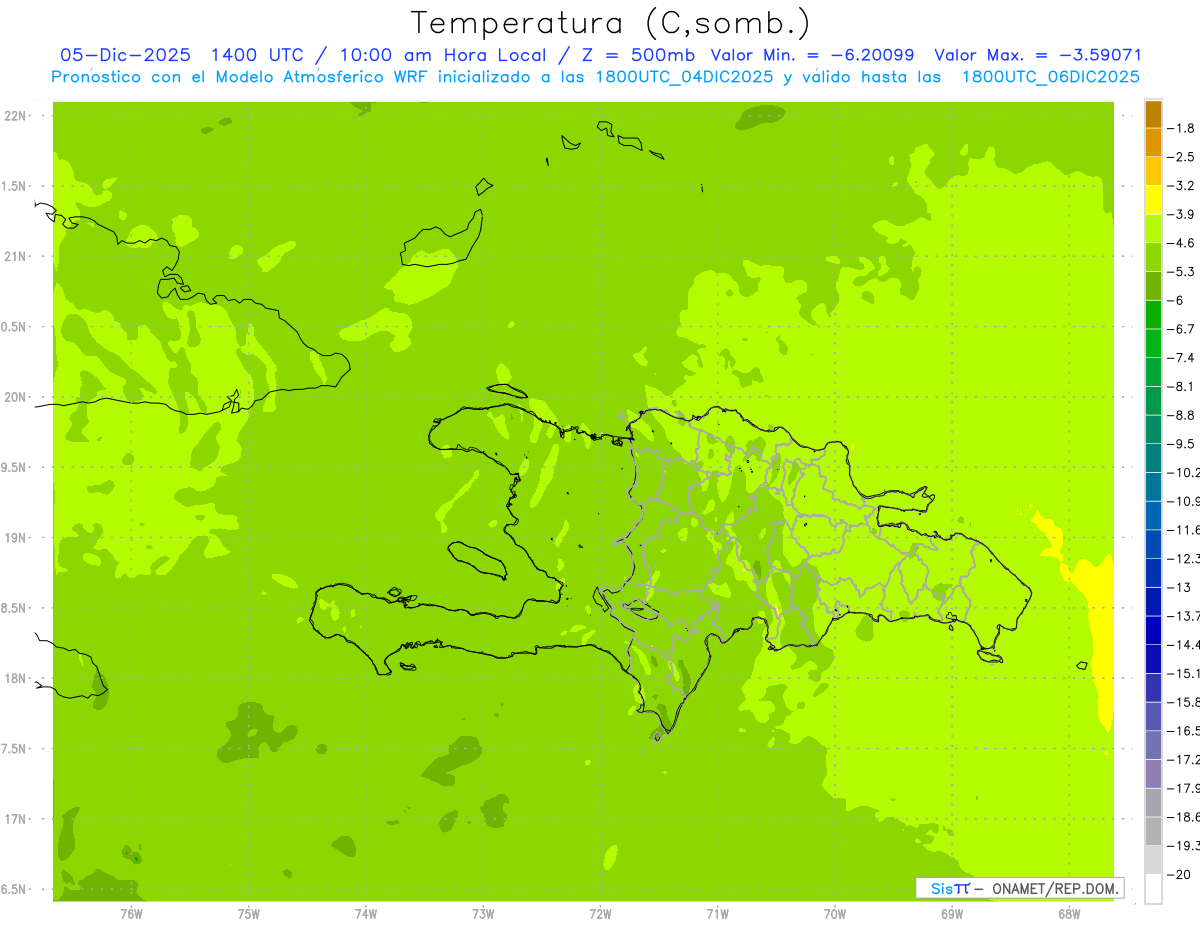Click the 'ONAMET/REP.DOM.' credit label
Image resolution: width=1200 pixels, height=927 pixels.
coord(1056,888)
